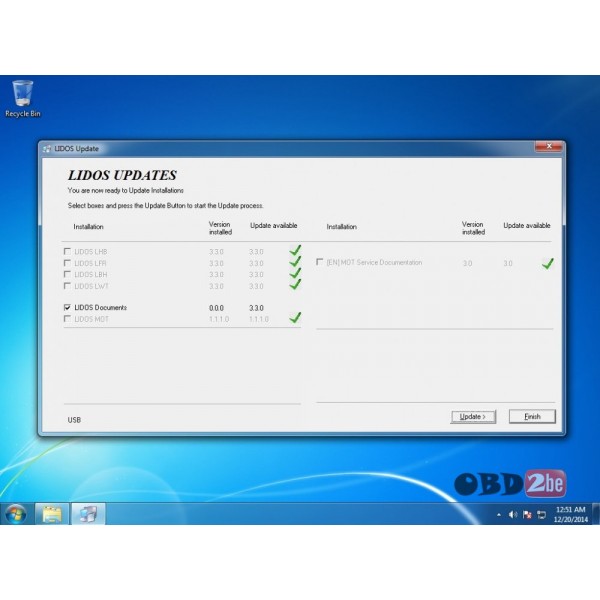The height and width of the screenshot is (600, 600).
Task: Open the Action Center flag icon
Action: pos(527,515)
